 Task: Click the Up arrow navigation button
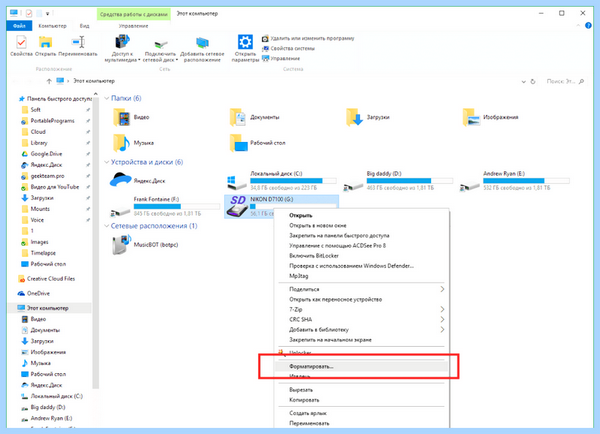point(49,81)
